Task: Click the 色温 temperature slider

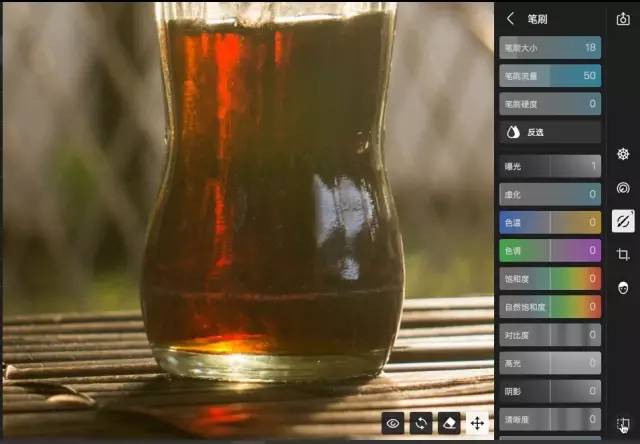Action: pyautogui.click(x=550, y=222)
